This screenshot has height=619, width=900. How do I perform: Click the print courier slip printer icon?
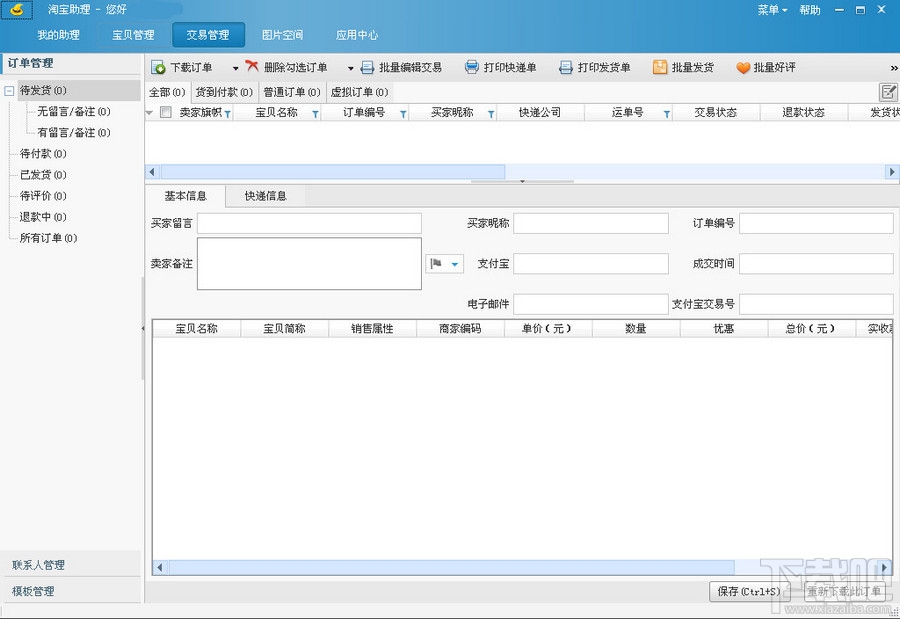tap(472, 67)
